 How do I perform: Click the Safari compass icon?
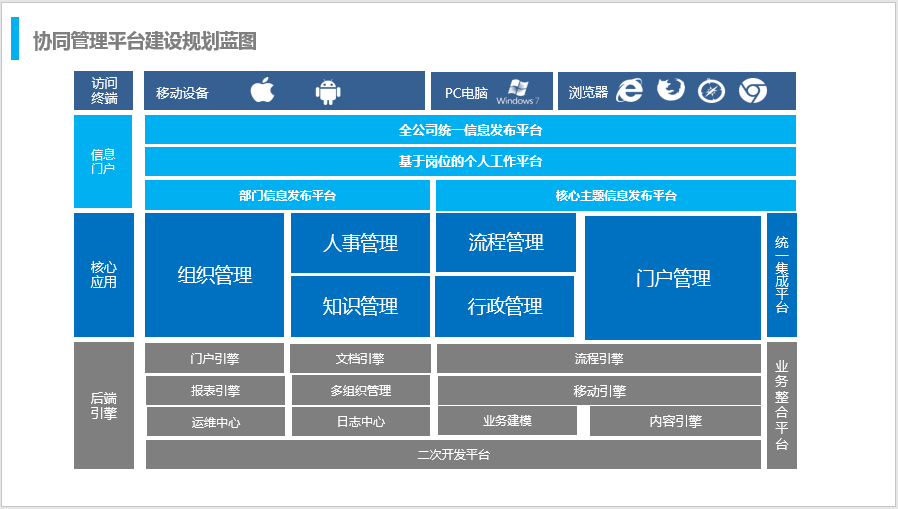(711, 91)
